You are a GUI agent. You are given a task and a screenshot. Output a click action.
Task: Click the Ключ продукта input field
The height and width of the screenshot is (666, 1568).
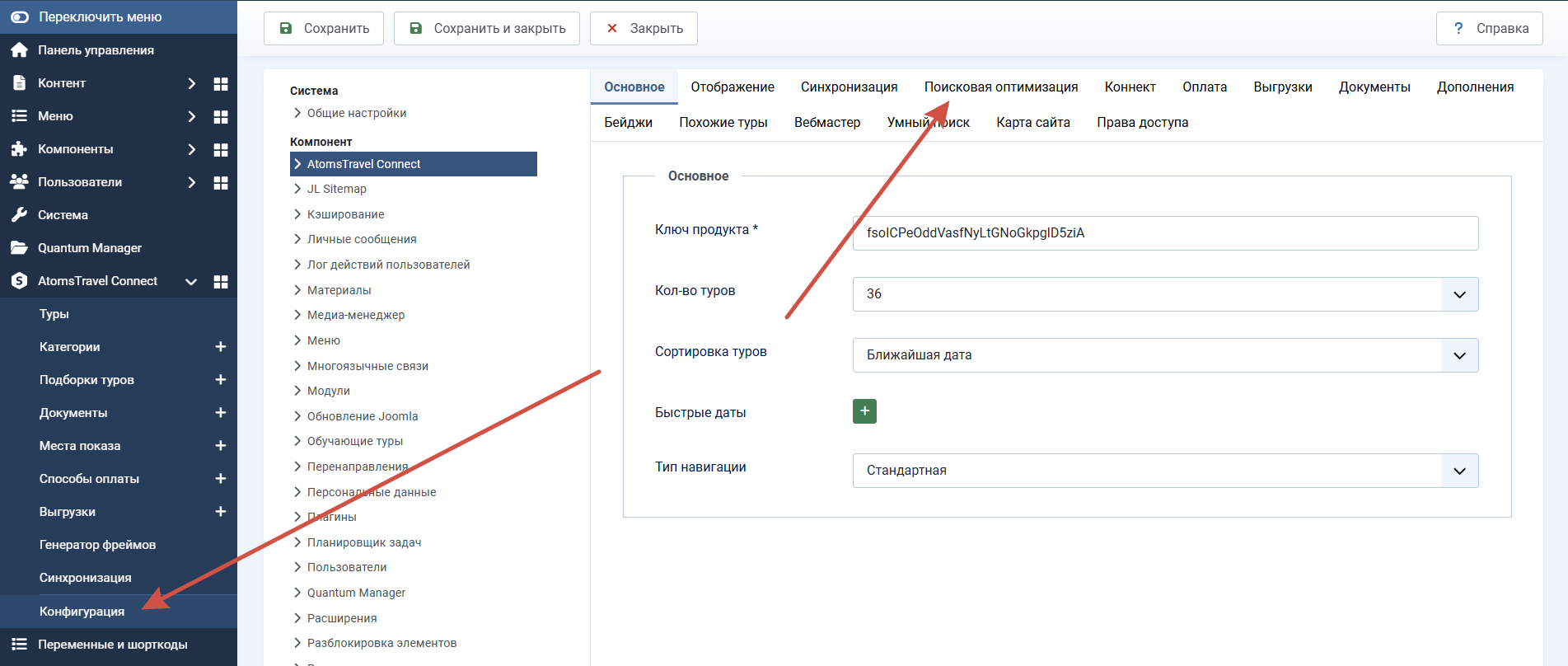(x=1165, y=233)
